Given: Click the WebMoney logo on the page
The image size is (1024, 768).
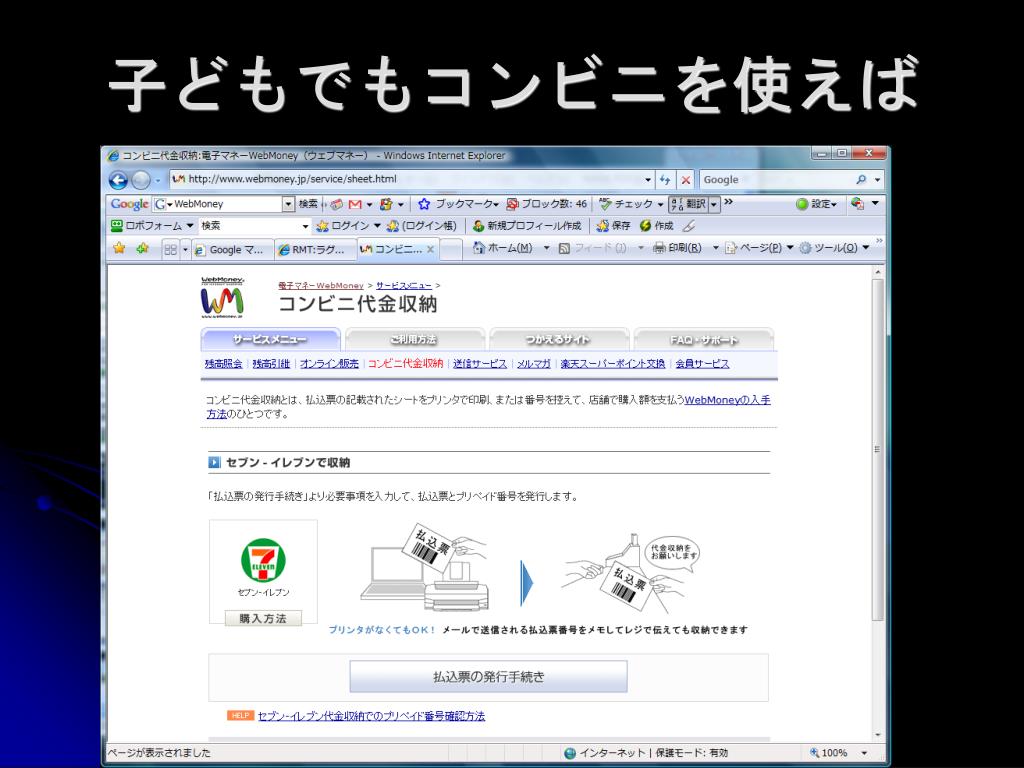Looking at the screenshot, I should coord(222,297).
